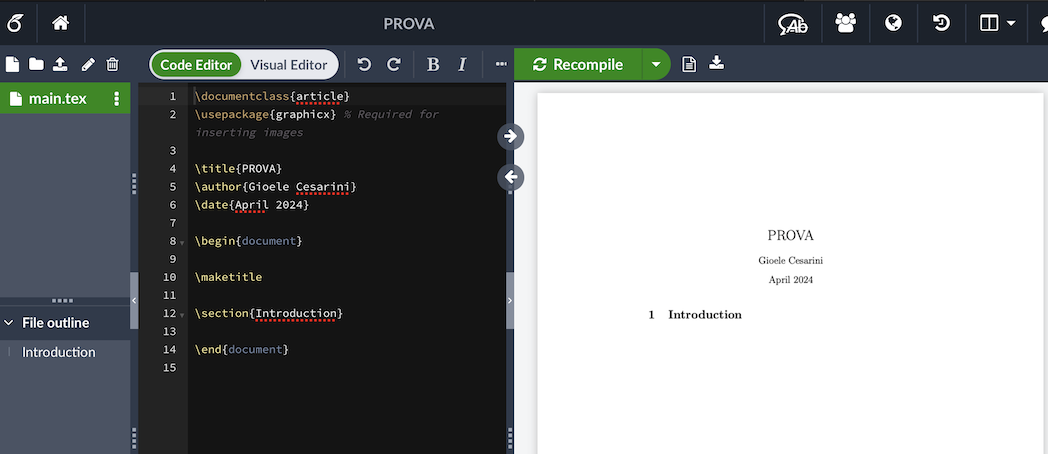This screenshot has height=454, width=1048.
Task: Download the compiled PDF
Action: [716, 64]
